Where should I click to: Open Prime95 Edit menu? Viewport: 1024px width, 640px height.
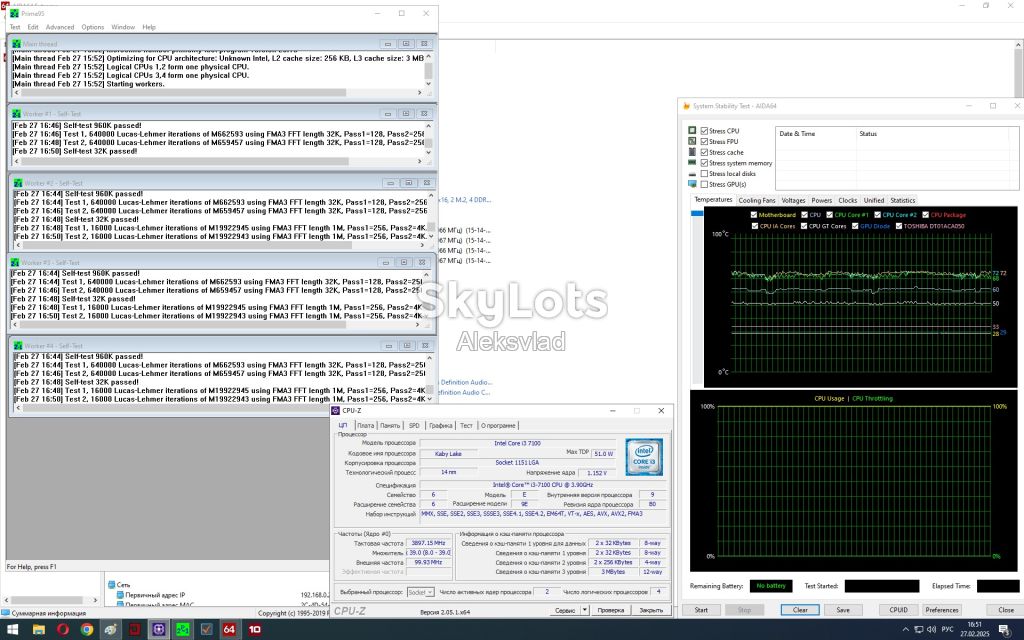click(33, 27)
